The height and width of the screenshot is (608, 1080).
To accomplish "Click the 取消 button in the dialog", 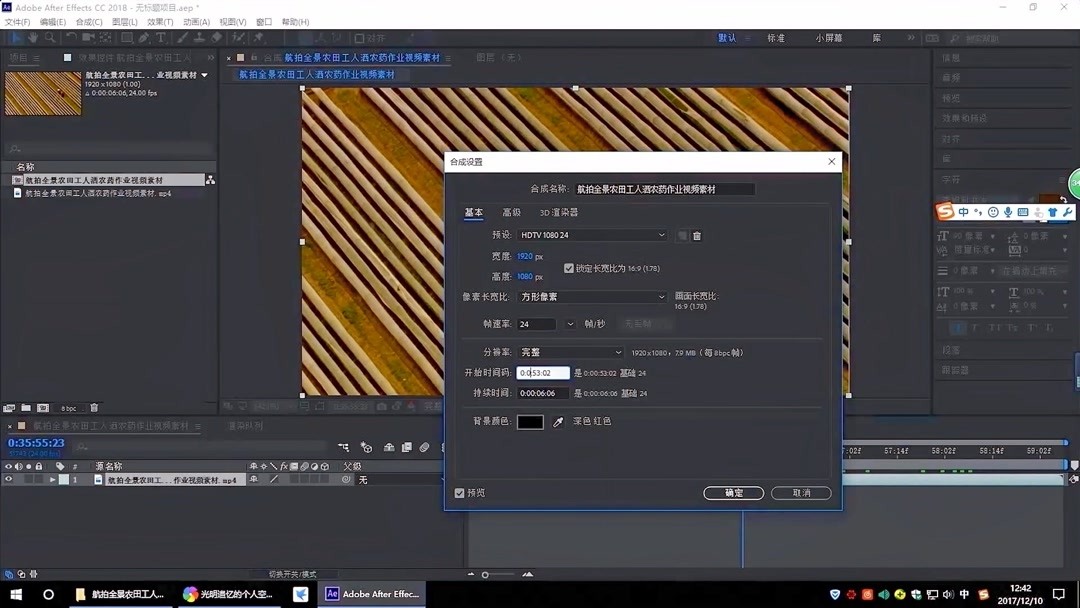I will point(800,492).
